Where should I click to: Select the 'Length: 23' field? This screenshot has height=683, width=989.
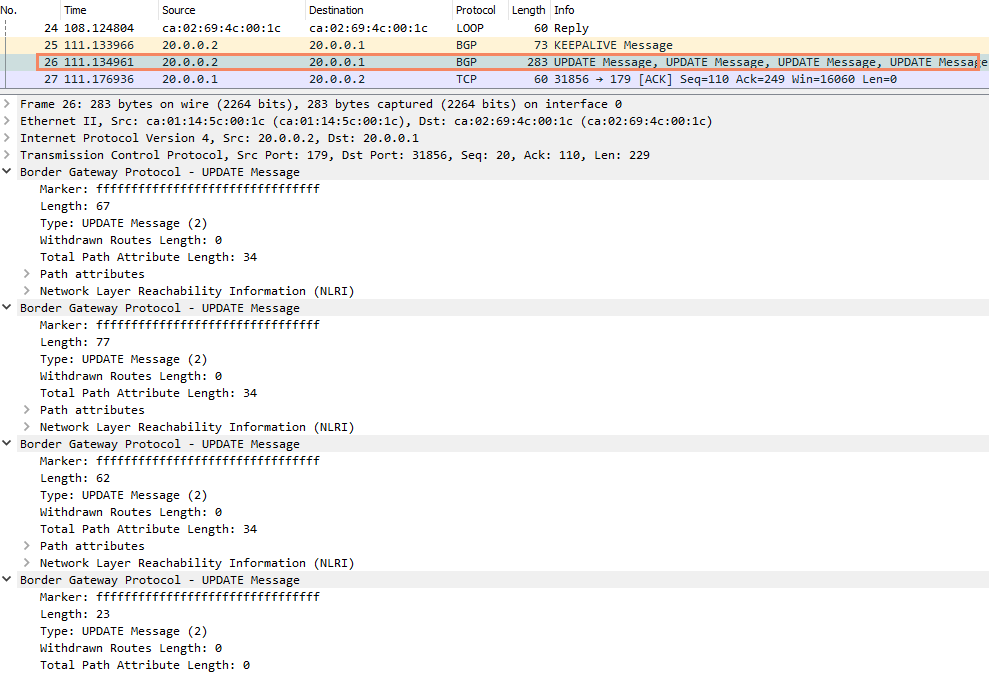click(74, 614)
